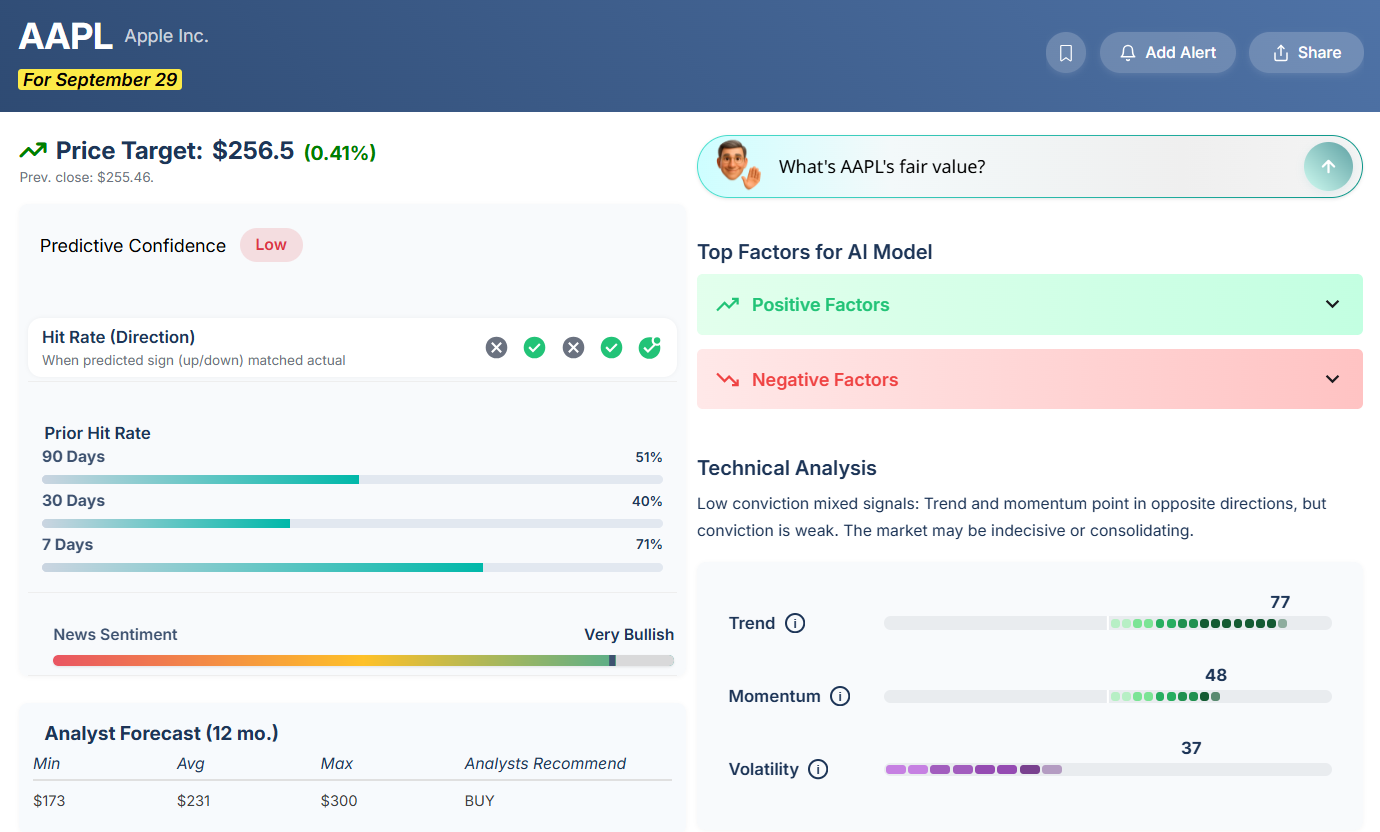Submit the fair value question with arrow
The height and width of the screenshot is (832, 1380).
point(1328,167)
